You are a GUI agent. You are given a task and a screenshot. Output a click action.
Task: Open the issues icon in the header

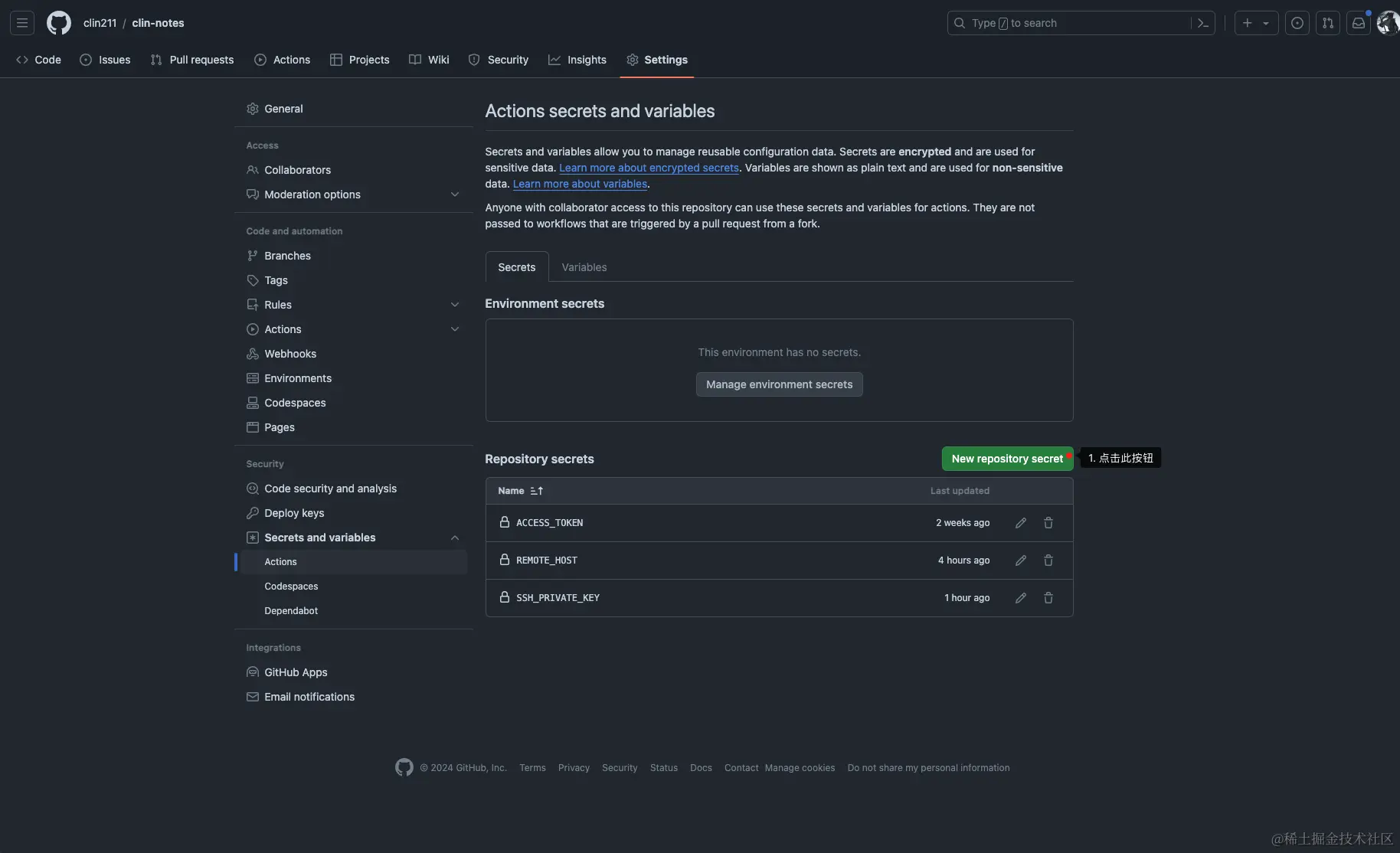click(1297, 23)
